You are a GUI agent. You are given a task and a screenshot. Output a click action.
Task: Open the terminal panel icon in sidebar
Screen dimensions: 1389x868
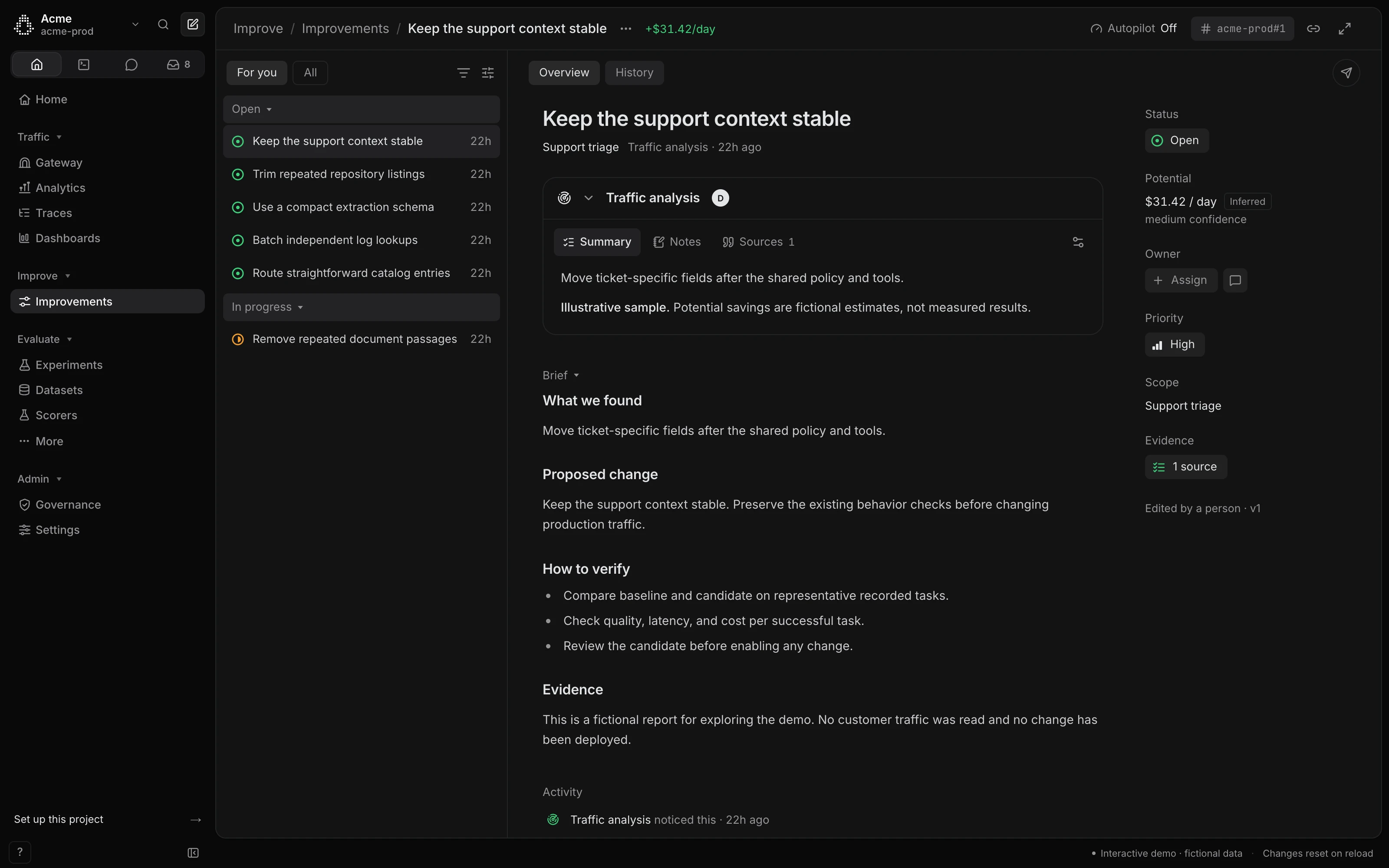(x=84, y=64)
